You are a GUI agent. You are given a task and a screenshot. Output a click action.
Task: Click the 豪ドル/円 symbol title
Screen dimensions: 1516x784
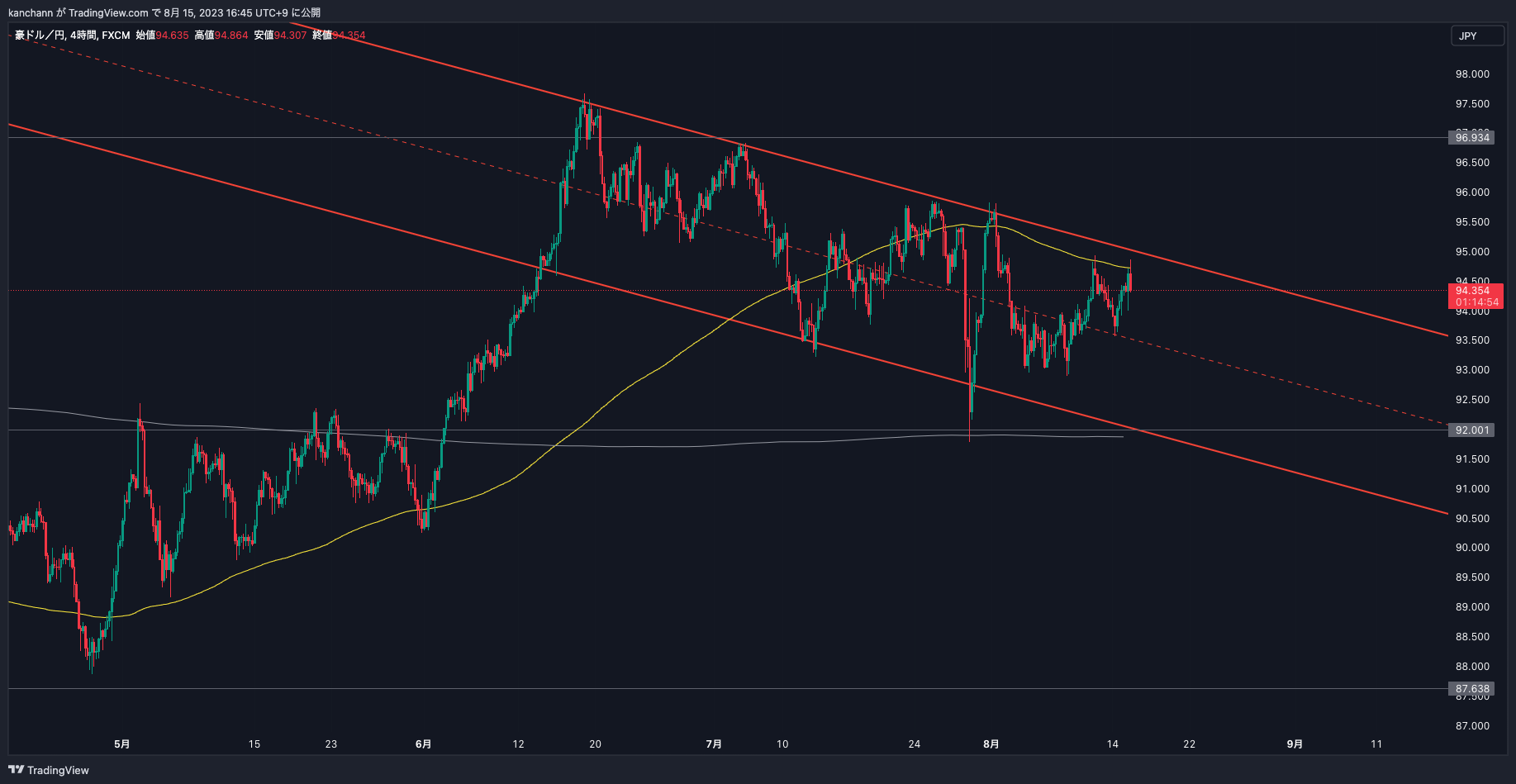point(40,35)
